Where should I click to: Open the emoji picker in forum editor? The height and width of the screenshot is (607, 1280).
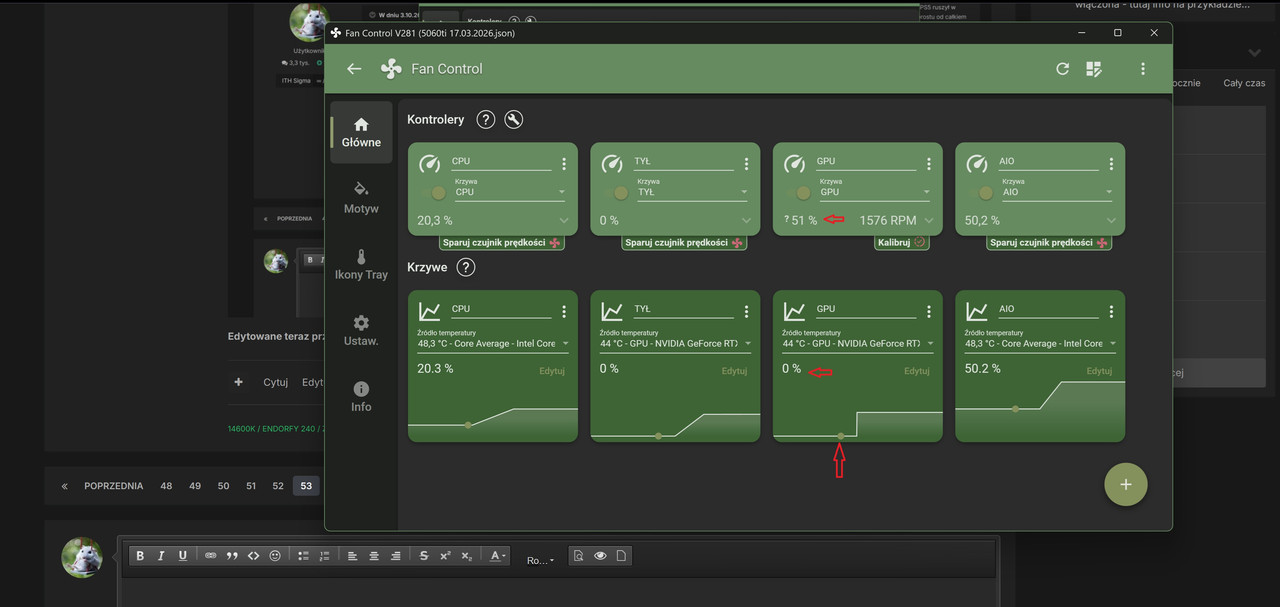[x=275, y=556]
